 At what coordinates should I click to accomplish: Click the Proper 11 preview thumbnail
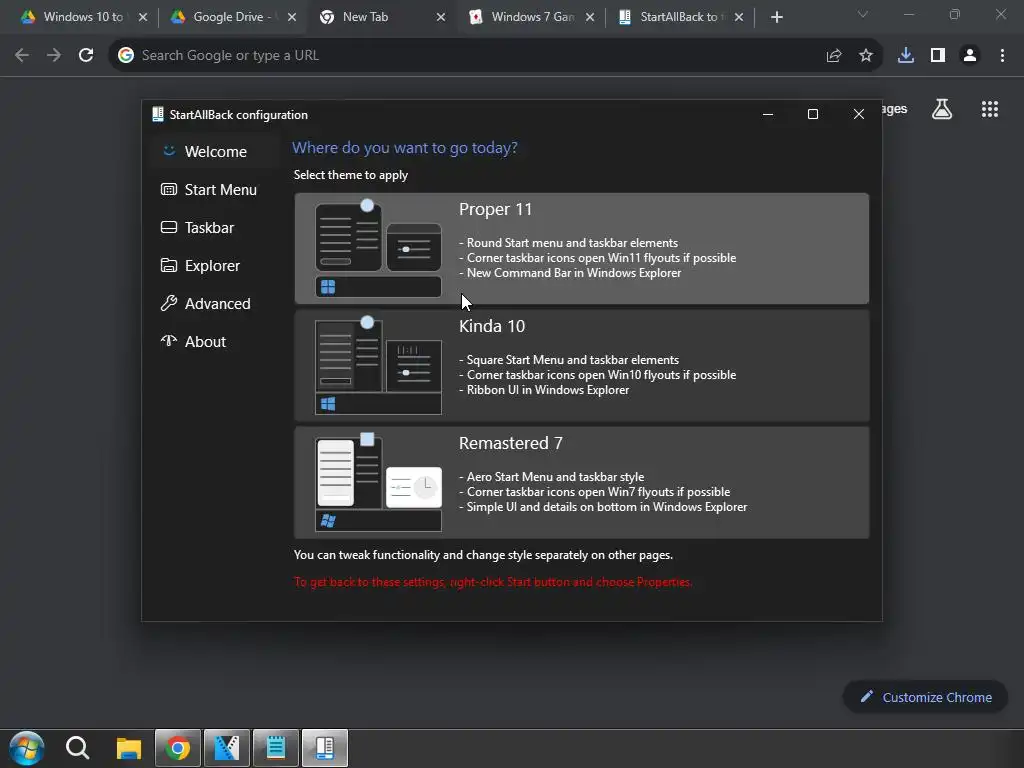point(378,248)
